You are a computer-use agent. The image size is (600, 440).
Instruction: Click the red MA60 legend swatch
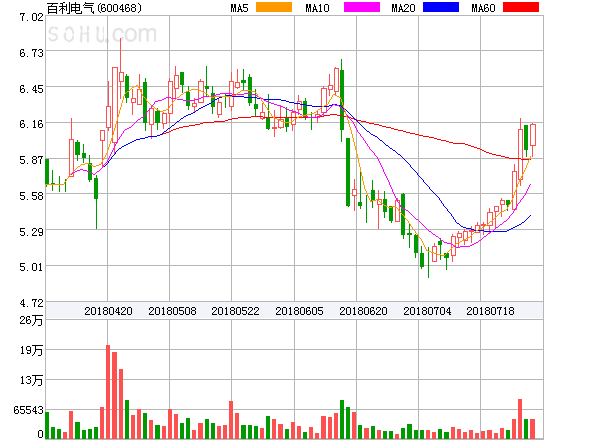(521, 7)
